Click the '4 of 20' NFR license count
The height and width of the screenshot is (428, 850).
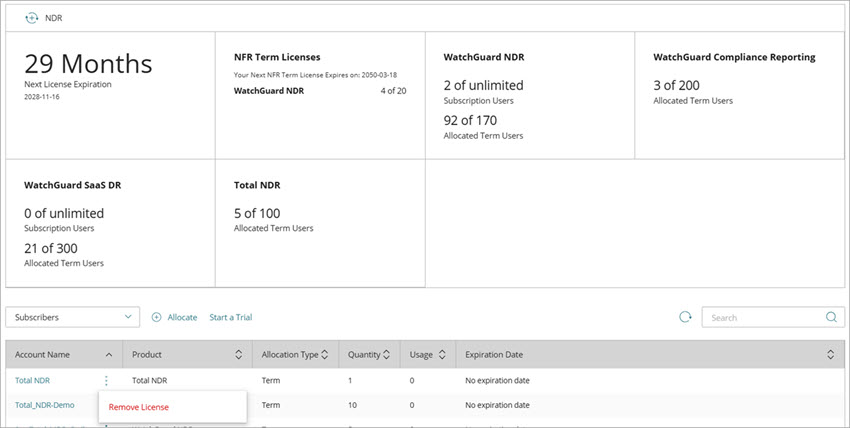tap(393, 90)
